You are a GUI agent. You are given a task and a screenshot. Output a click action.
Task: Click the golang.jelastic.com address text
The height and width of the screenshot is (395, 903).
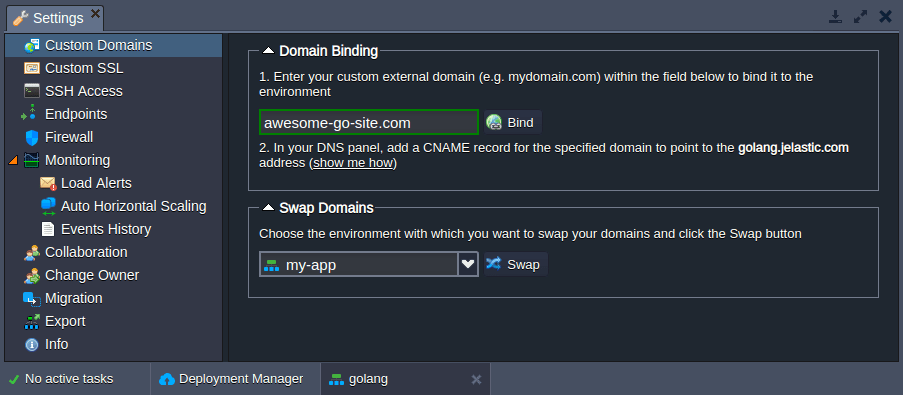794,148
